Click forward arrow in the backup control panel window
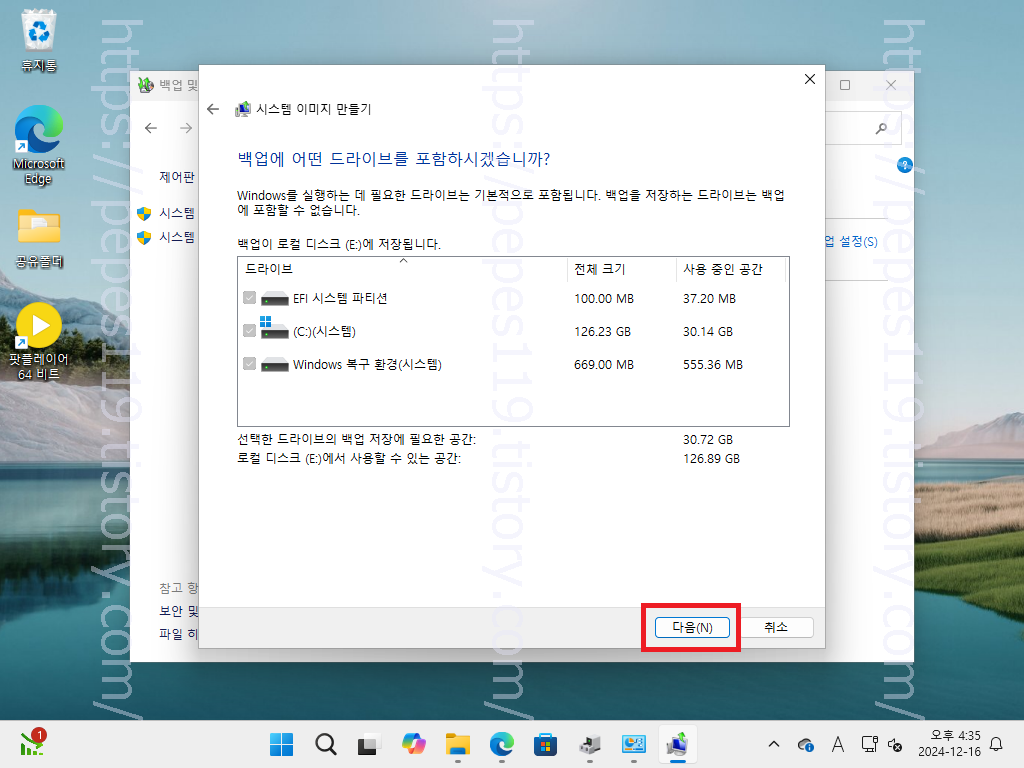 186,128
